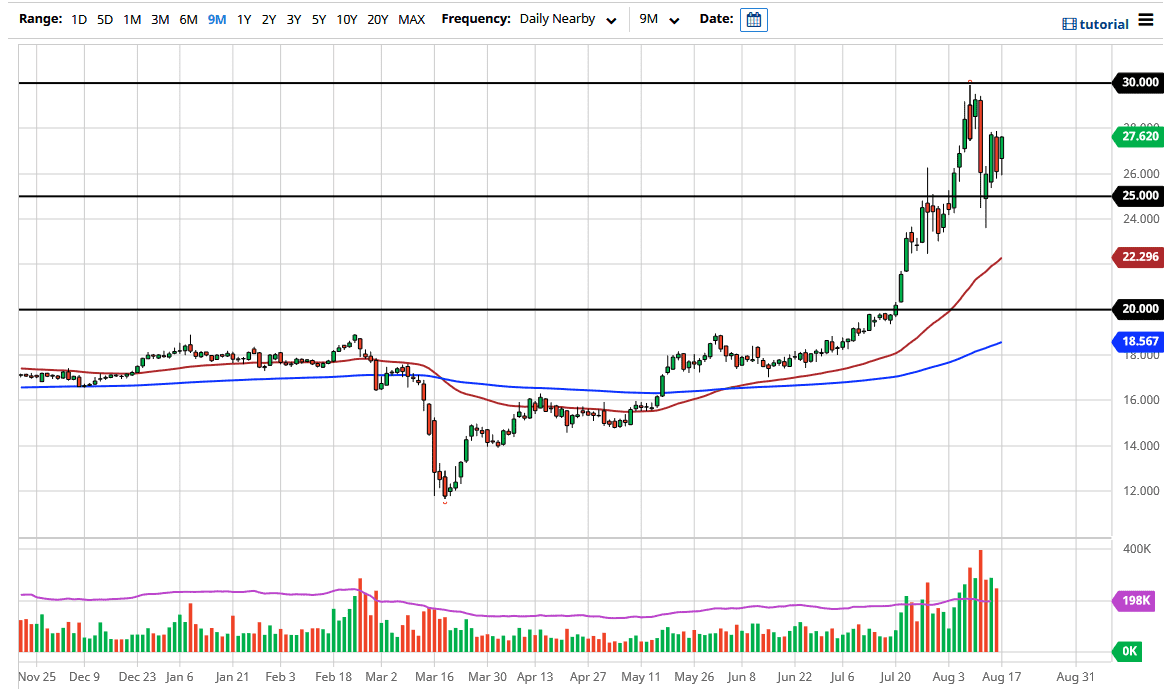This screenshot has height=694, width=1166.
Task: Open the hamburger menu icon
Action: (1146, 20)
